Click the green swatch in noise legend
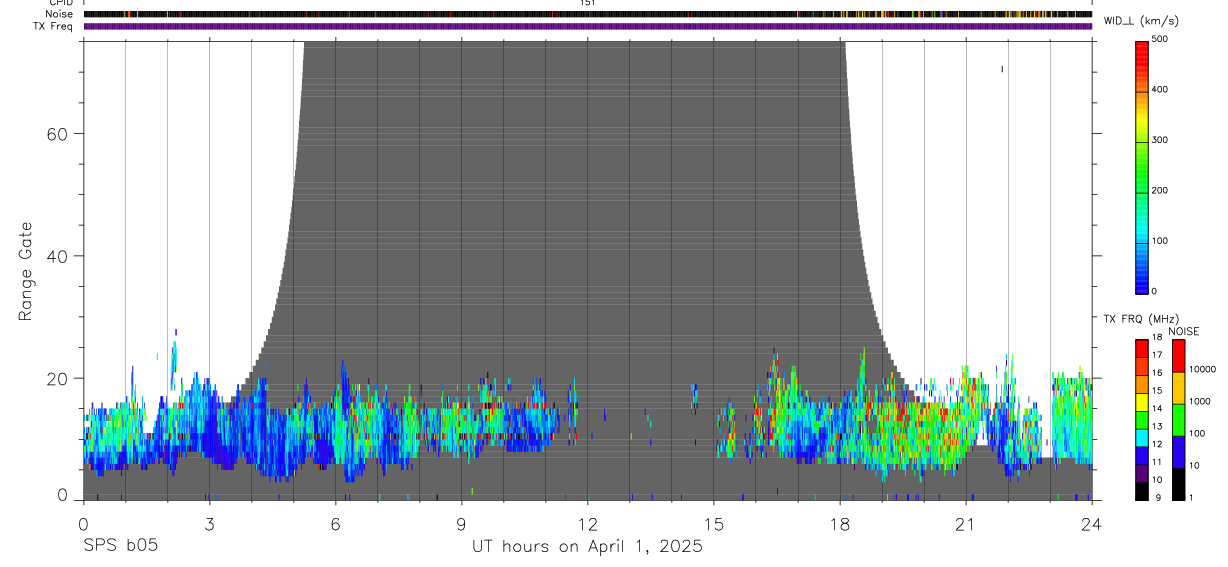1228x567 pixels. pyautogui.click(x=1178, y=419)
